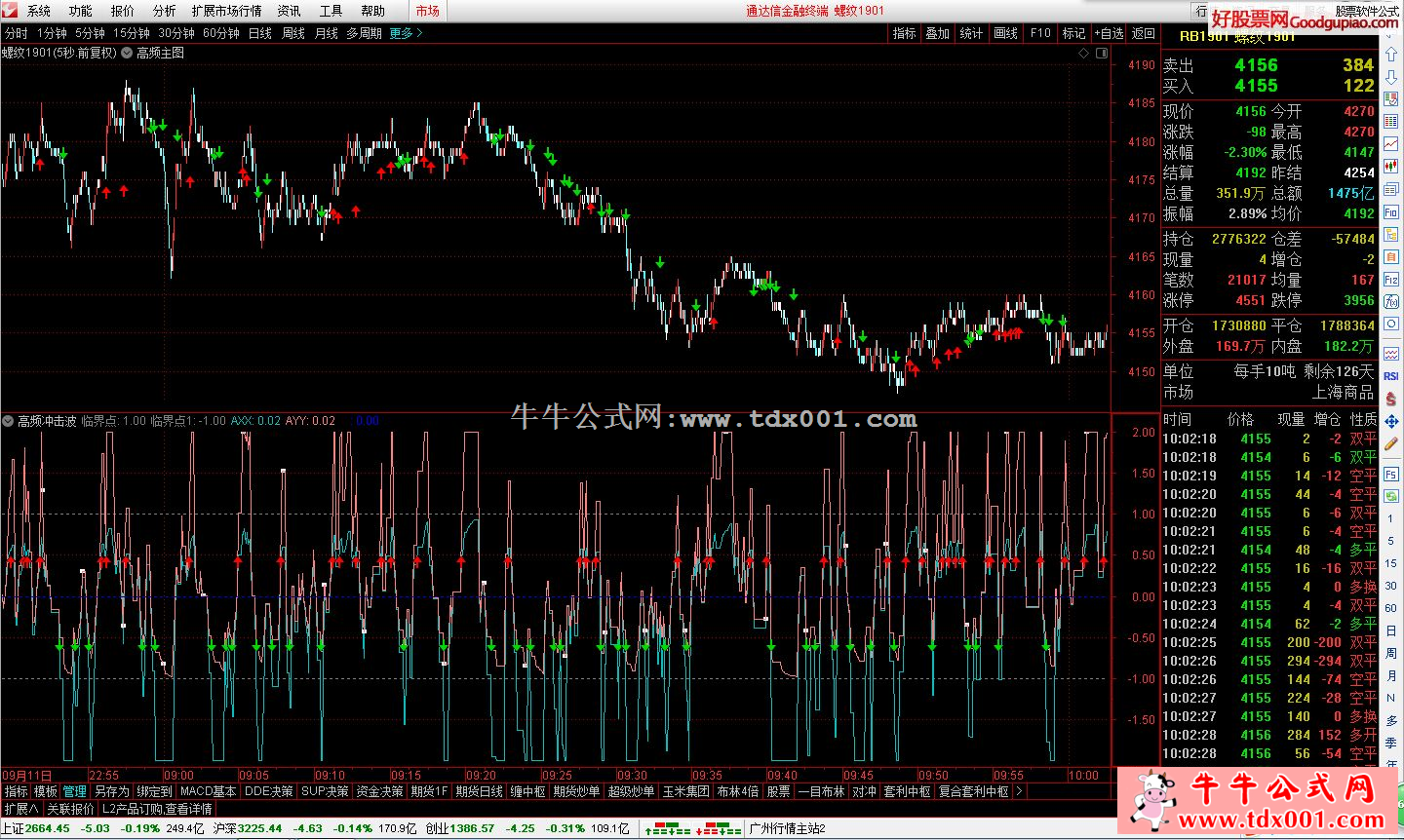The height and width of the screenshot is (840, 1404).
Task: Select the RSI indicator icon
Action: [x=1391, y=376]
